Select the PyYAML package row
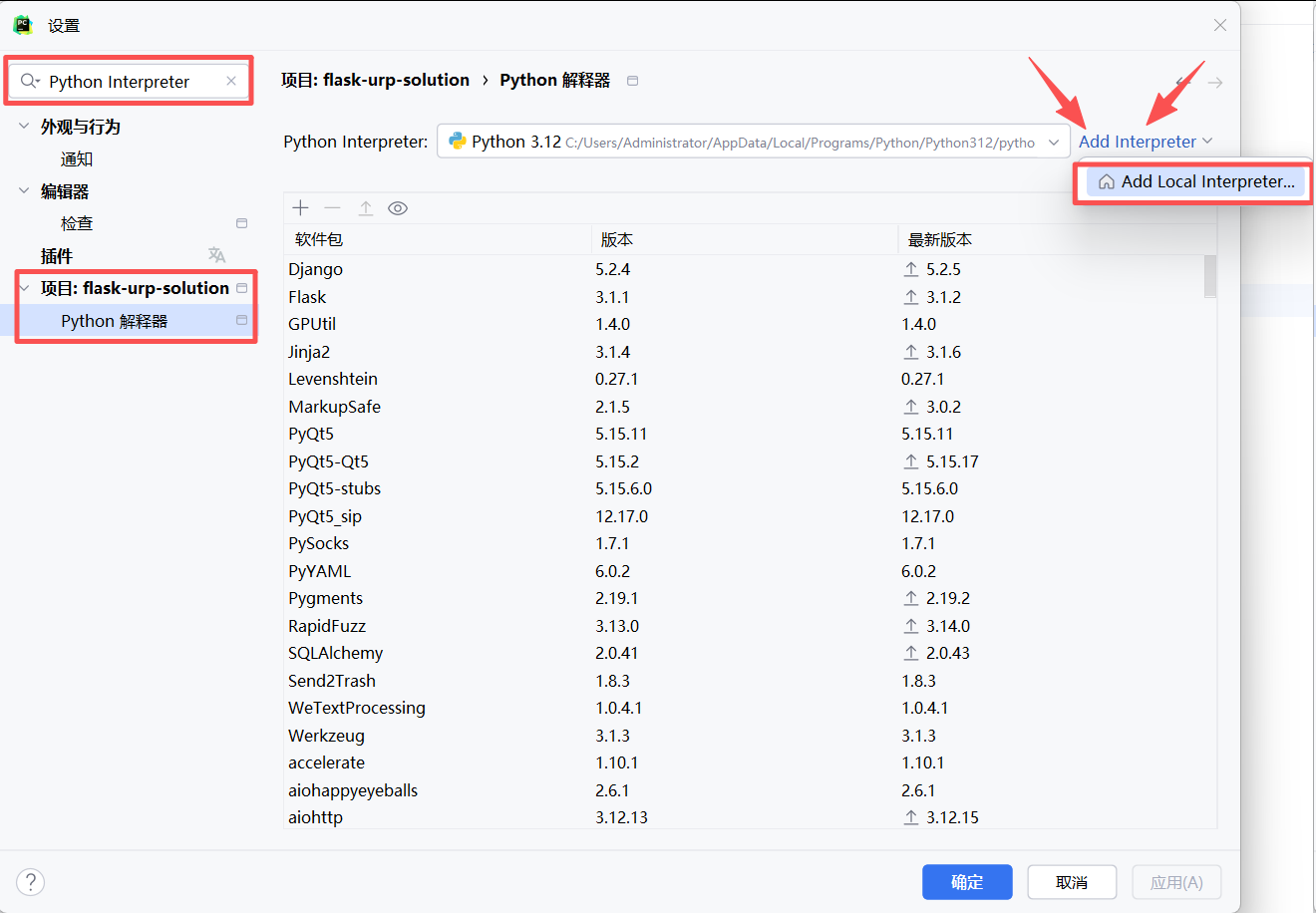 click(744, 571)
